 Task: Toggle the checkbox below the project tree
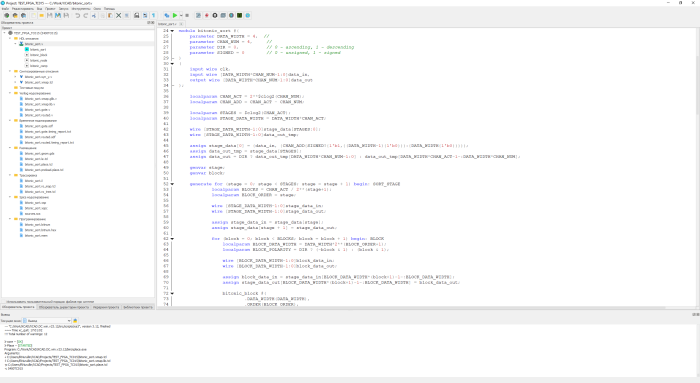[x=4, y=302]
